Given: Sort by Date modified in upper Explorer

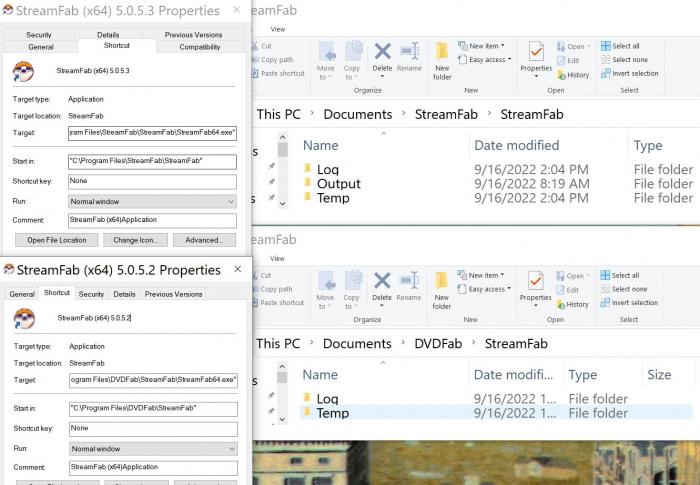Looking at the screenshot, I should pos(517,145).
